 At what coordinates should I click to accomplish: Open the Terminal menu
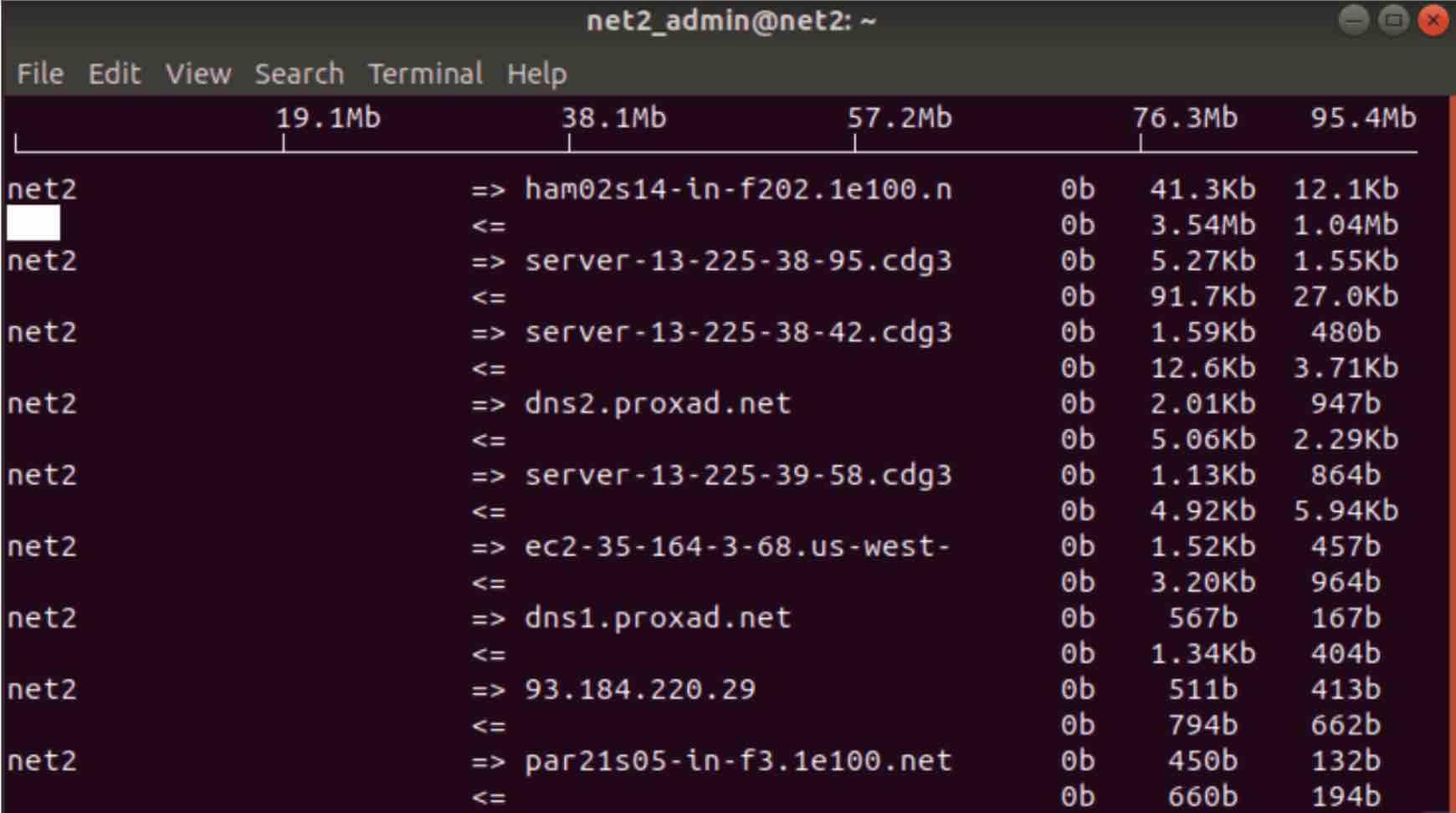(425, 74)
